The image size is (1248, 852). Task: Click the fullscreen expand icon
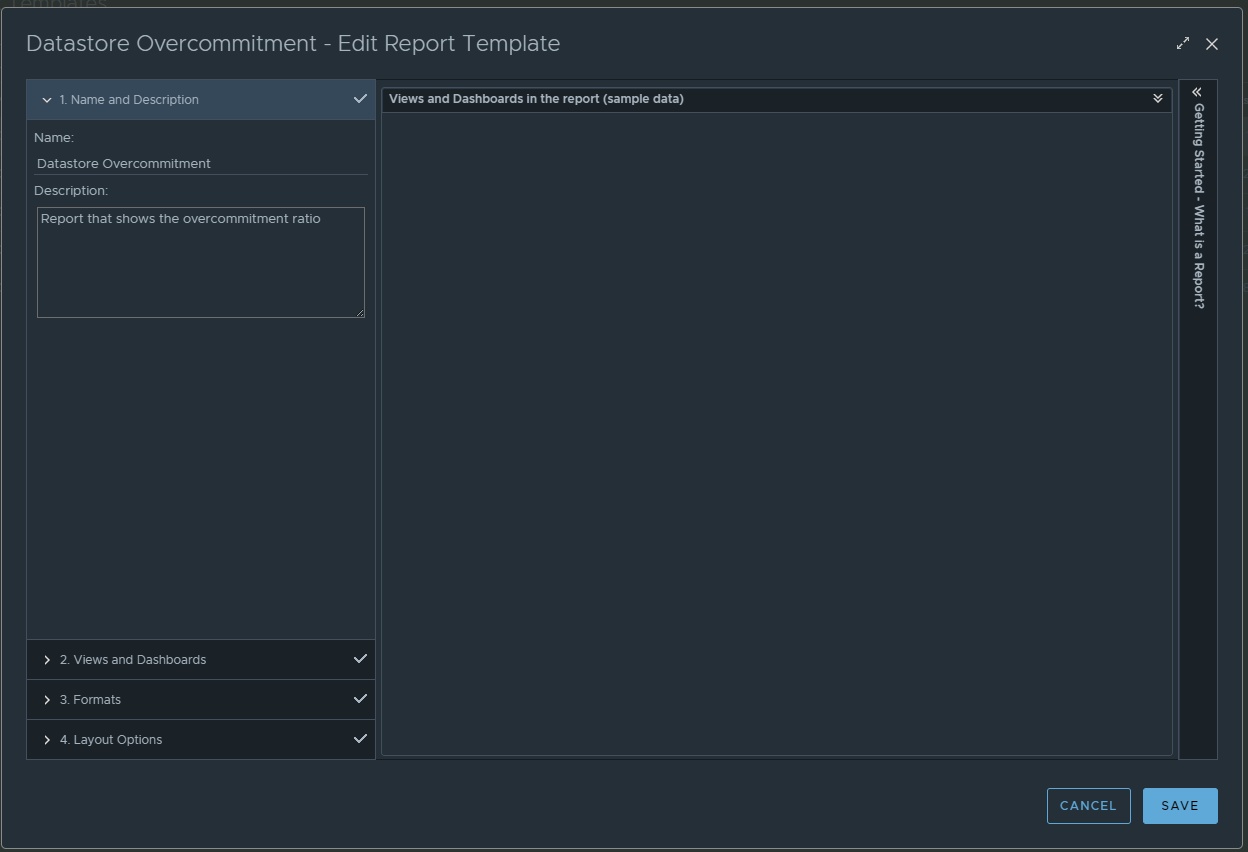point(1182,43)
